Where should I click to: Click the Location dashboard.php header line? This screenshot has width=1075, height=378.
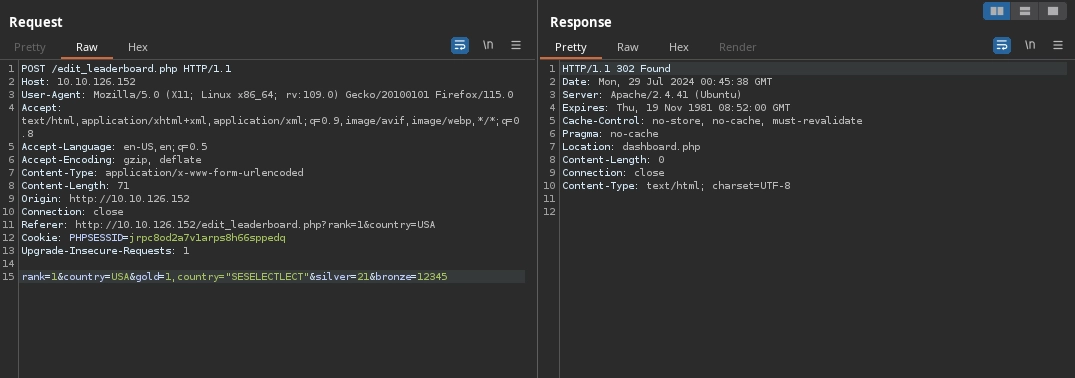[x=631, y=147]
